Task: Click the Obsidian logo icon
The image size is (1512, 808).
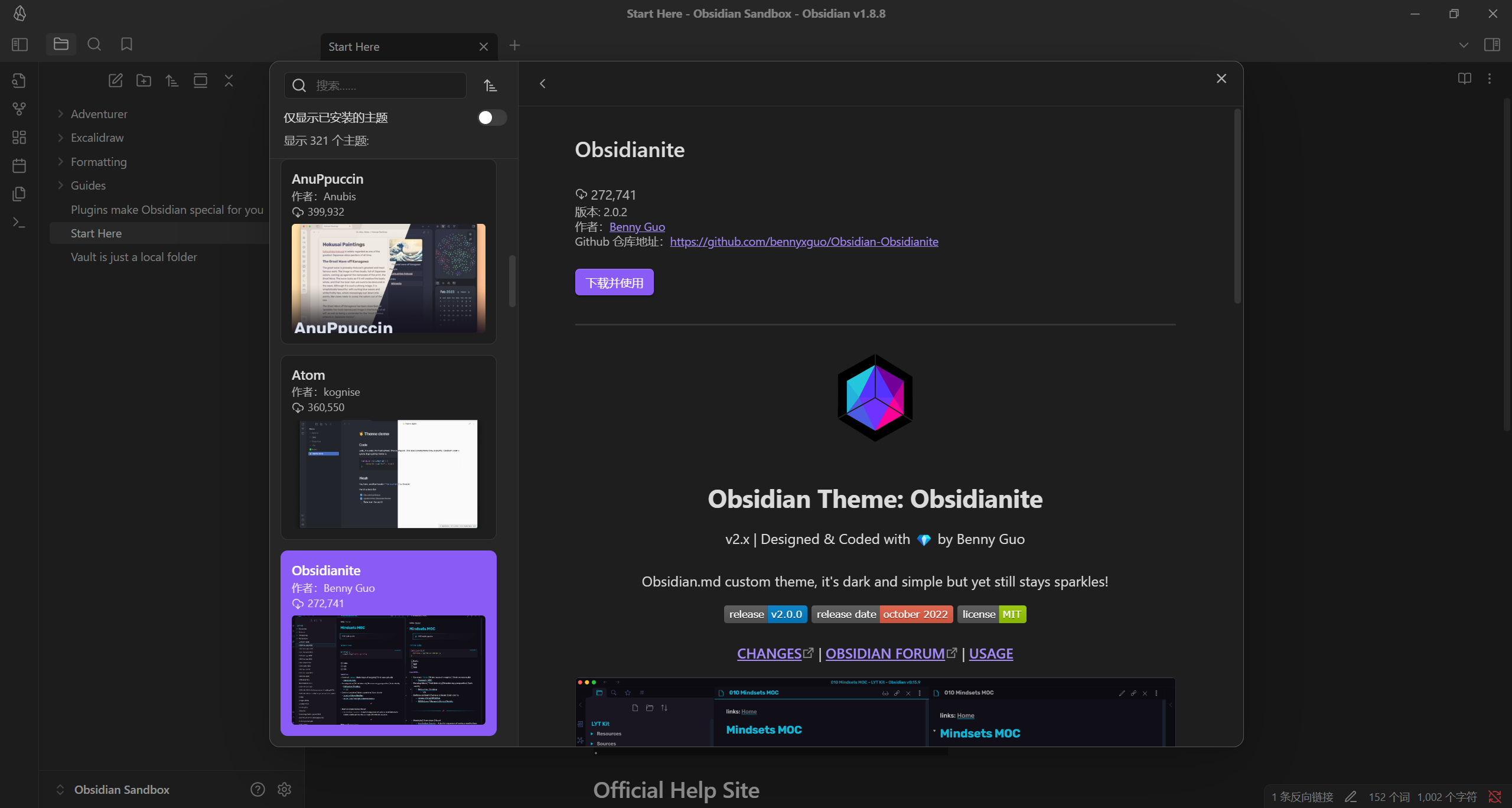Action: 19,14
